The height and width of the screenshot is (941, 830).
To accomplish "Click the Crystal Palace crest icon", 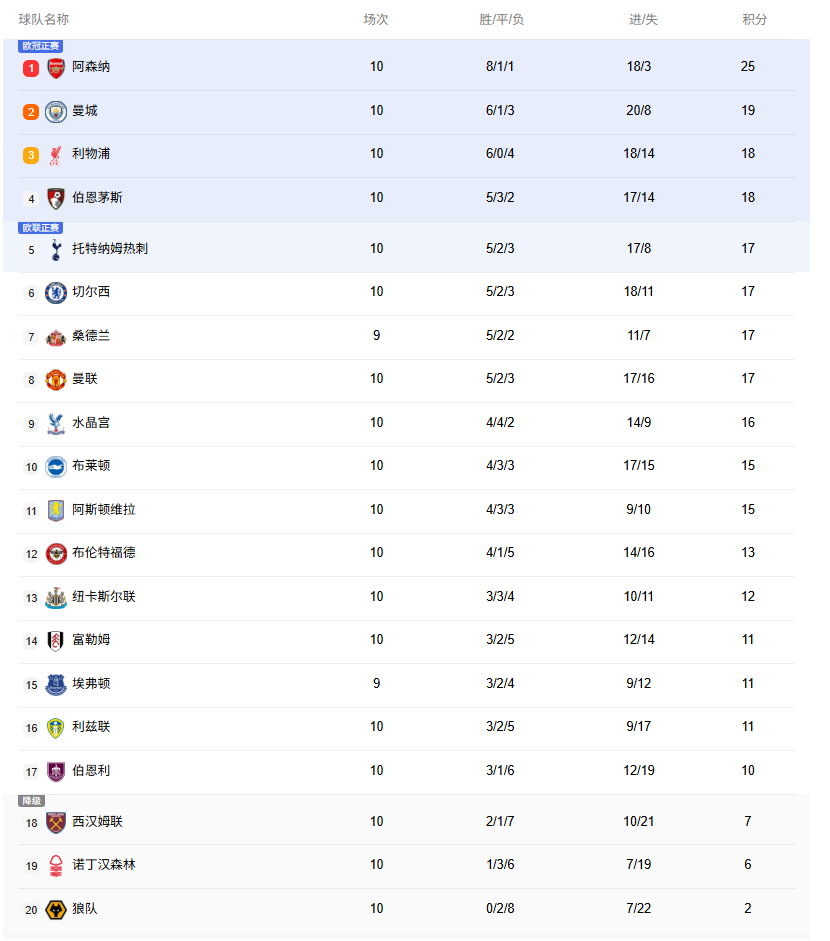I will pyautogui.click(x=56, y=424).
